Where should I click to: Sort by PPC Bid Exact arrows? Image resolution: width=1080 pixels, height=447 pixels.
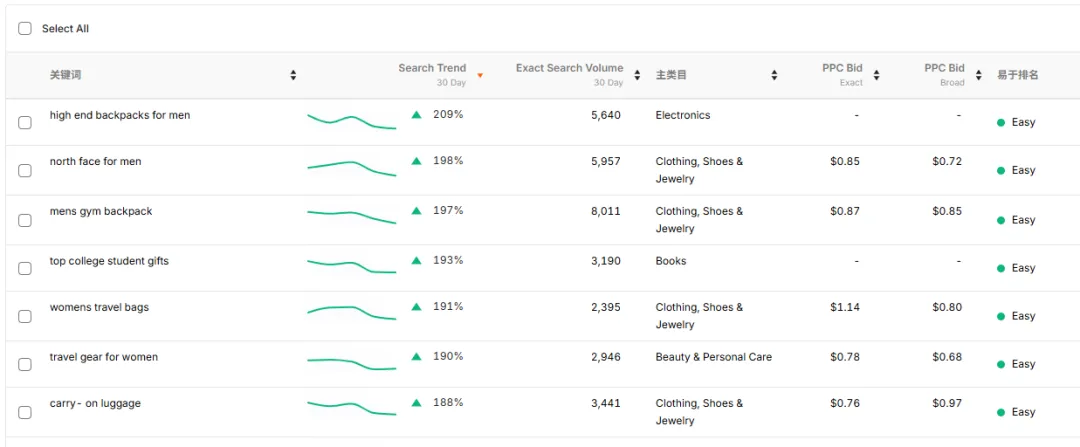tap(876, 75)
